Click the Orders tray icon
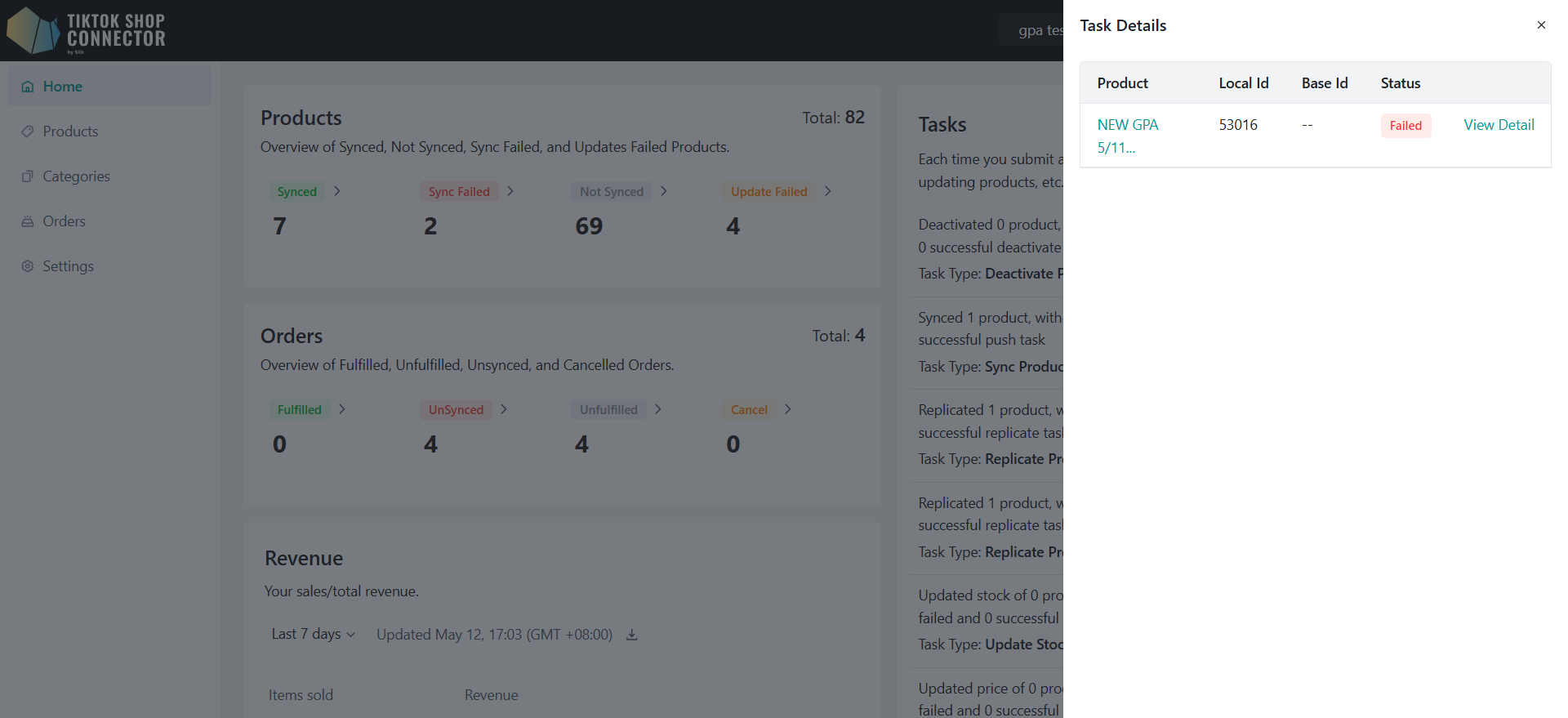The height and width of the screenshot is (718, 1568). coord(28,221)
